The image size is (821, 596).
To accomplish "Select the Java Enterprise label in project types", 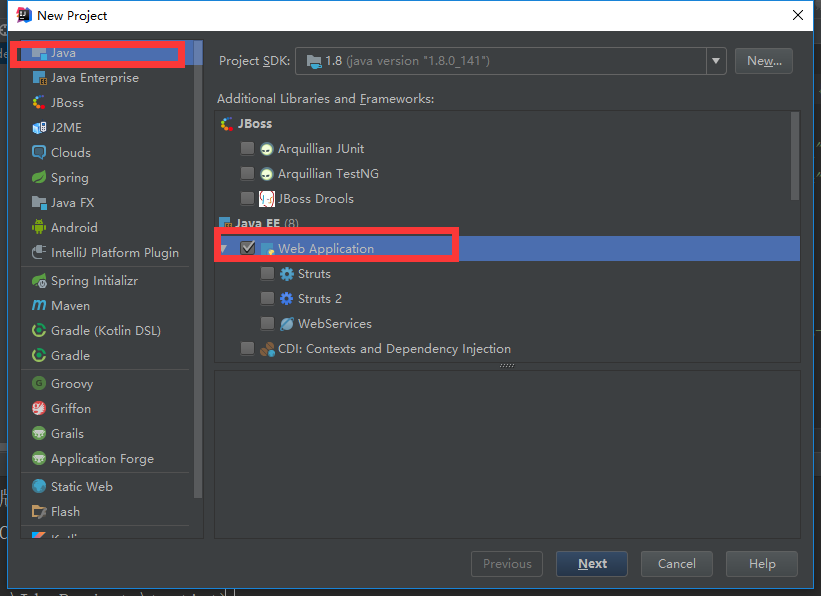I will [95, 78].
